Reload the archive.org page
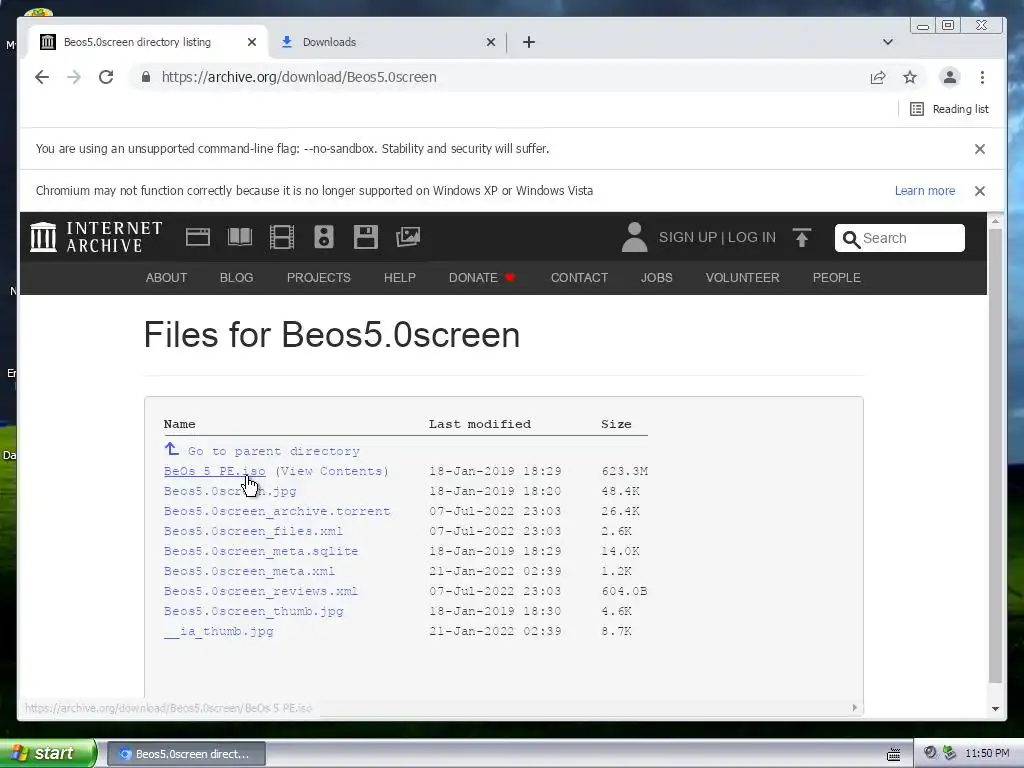Image resolution: width=1024 pixels, height=768 pixels. [106, 77]
